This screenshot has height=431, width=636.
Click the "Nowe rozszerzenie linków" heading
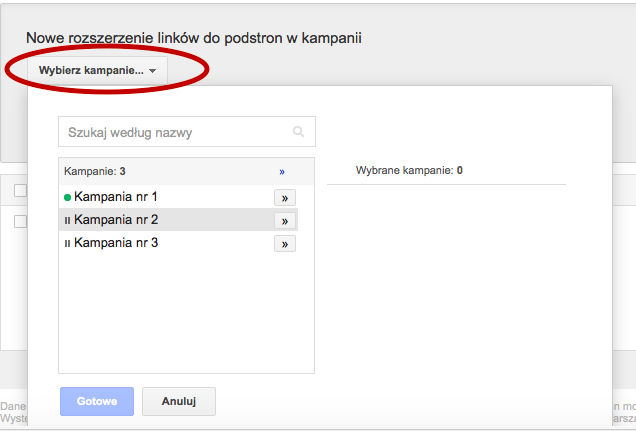point(193,38)
